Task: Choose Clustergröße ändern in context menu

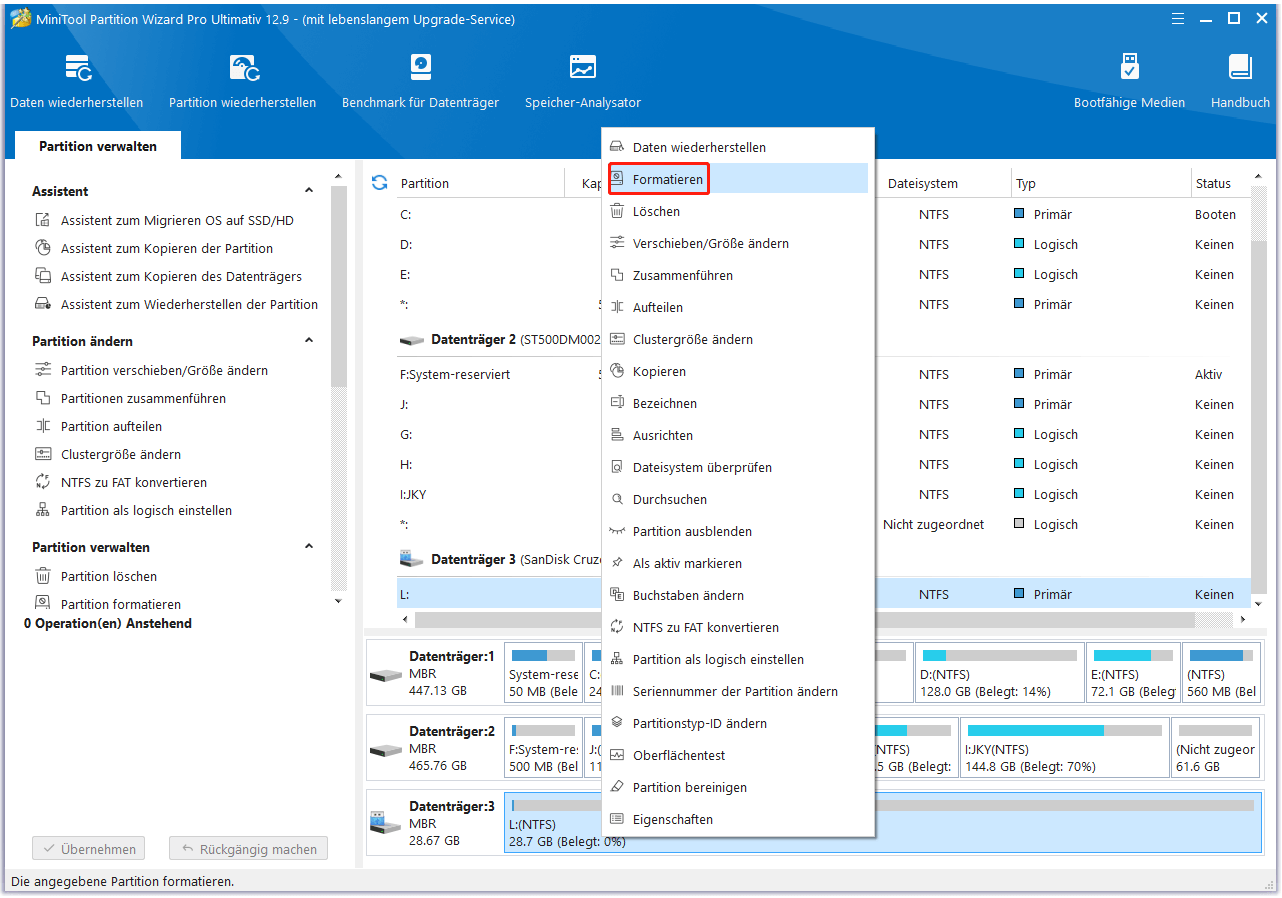Action: 738,339
